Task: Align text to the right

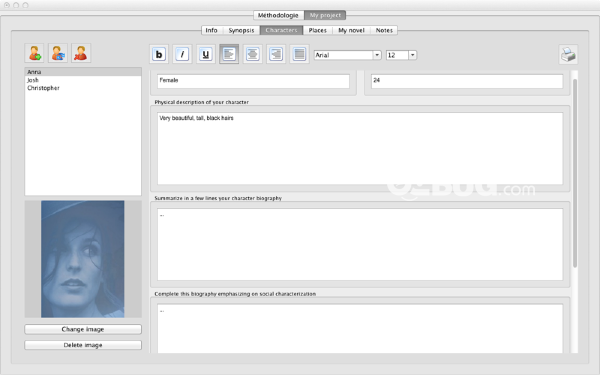Action: 276,54
